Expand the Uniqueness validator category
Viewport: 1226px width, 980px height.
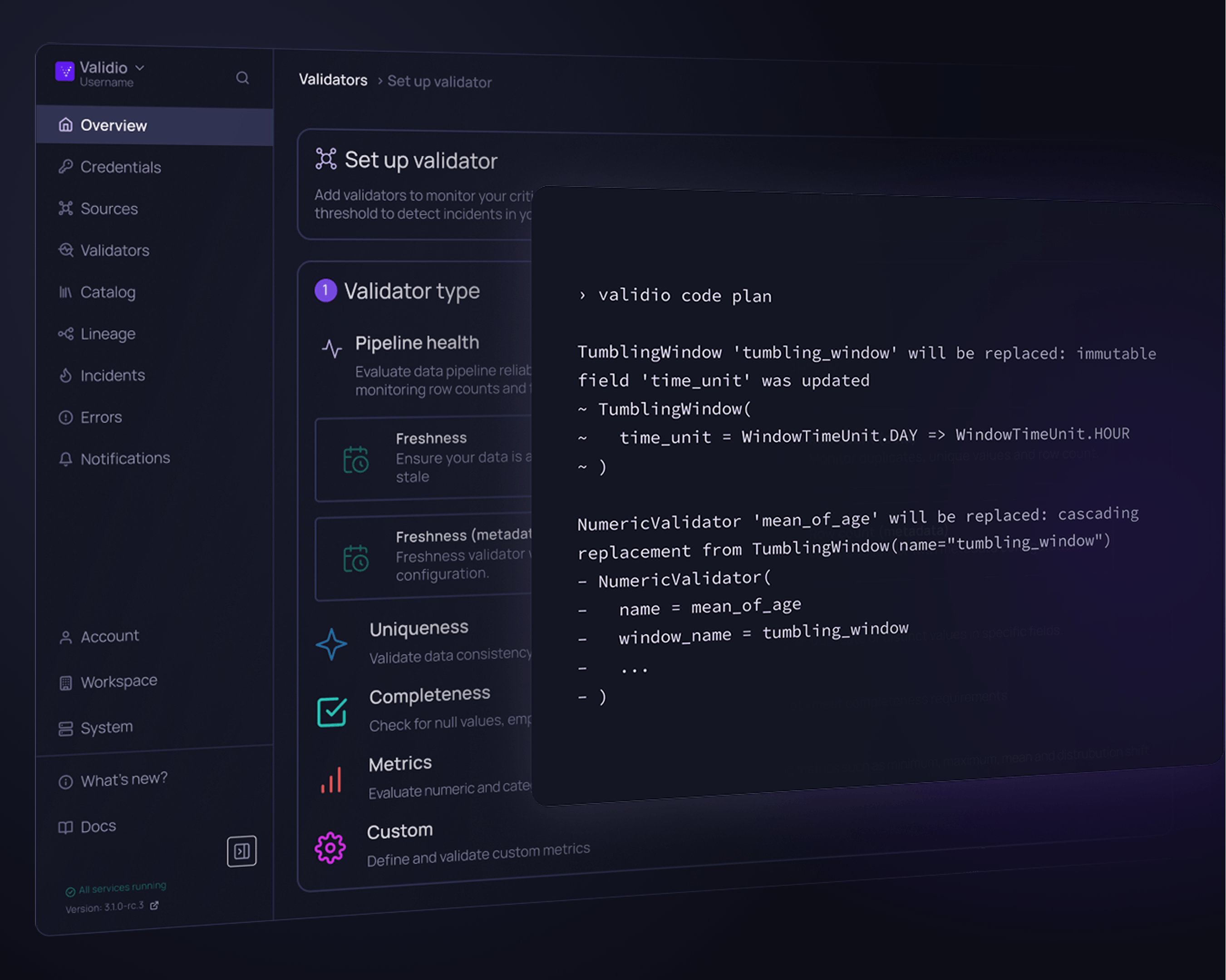419,629
